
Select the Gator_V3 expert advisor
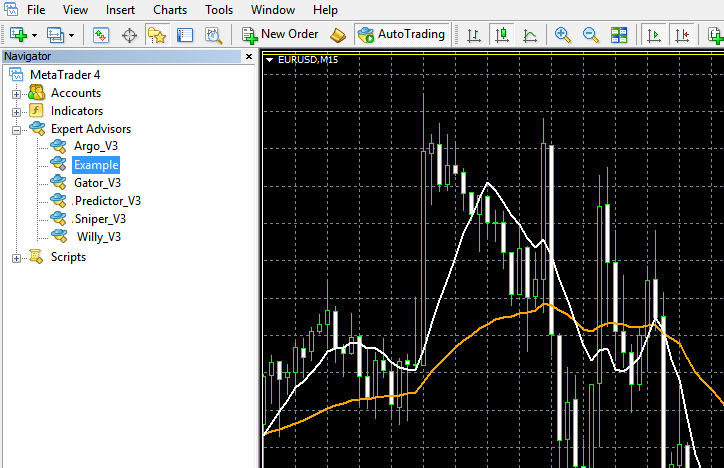(97, 183)
